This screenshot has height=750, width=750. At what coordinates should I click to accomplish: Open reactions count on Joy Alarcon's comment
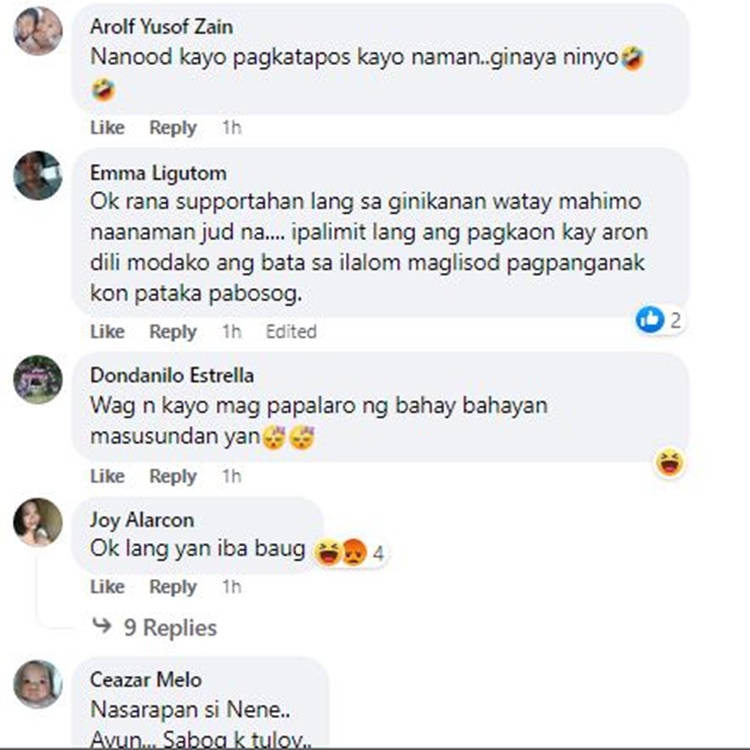click(x=350, y=552)
